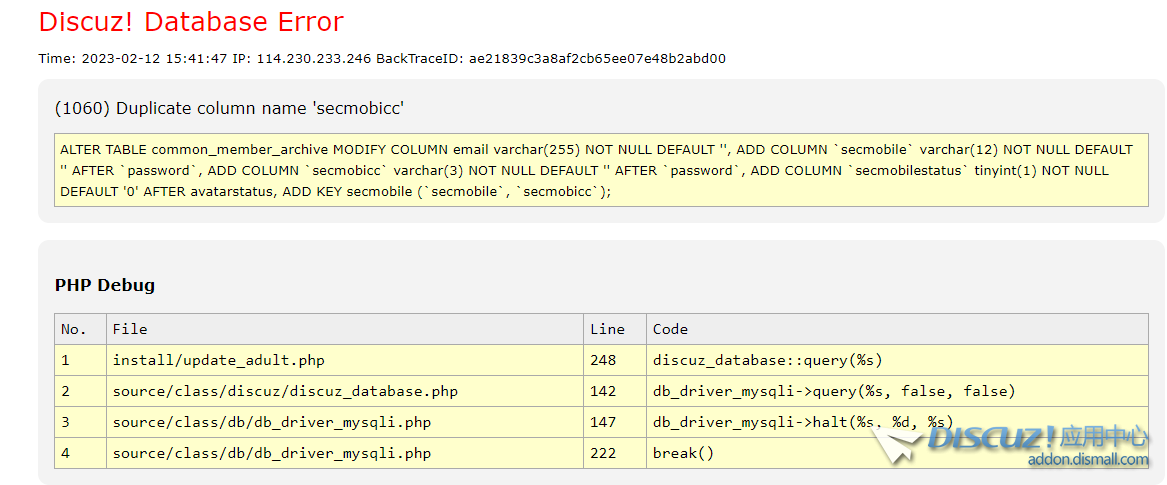Click line number 248 cell
1167x485 pixels.
pos(603,360)
